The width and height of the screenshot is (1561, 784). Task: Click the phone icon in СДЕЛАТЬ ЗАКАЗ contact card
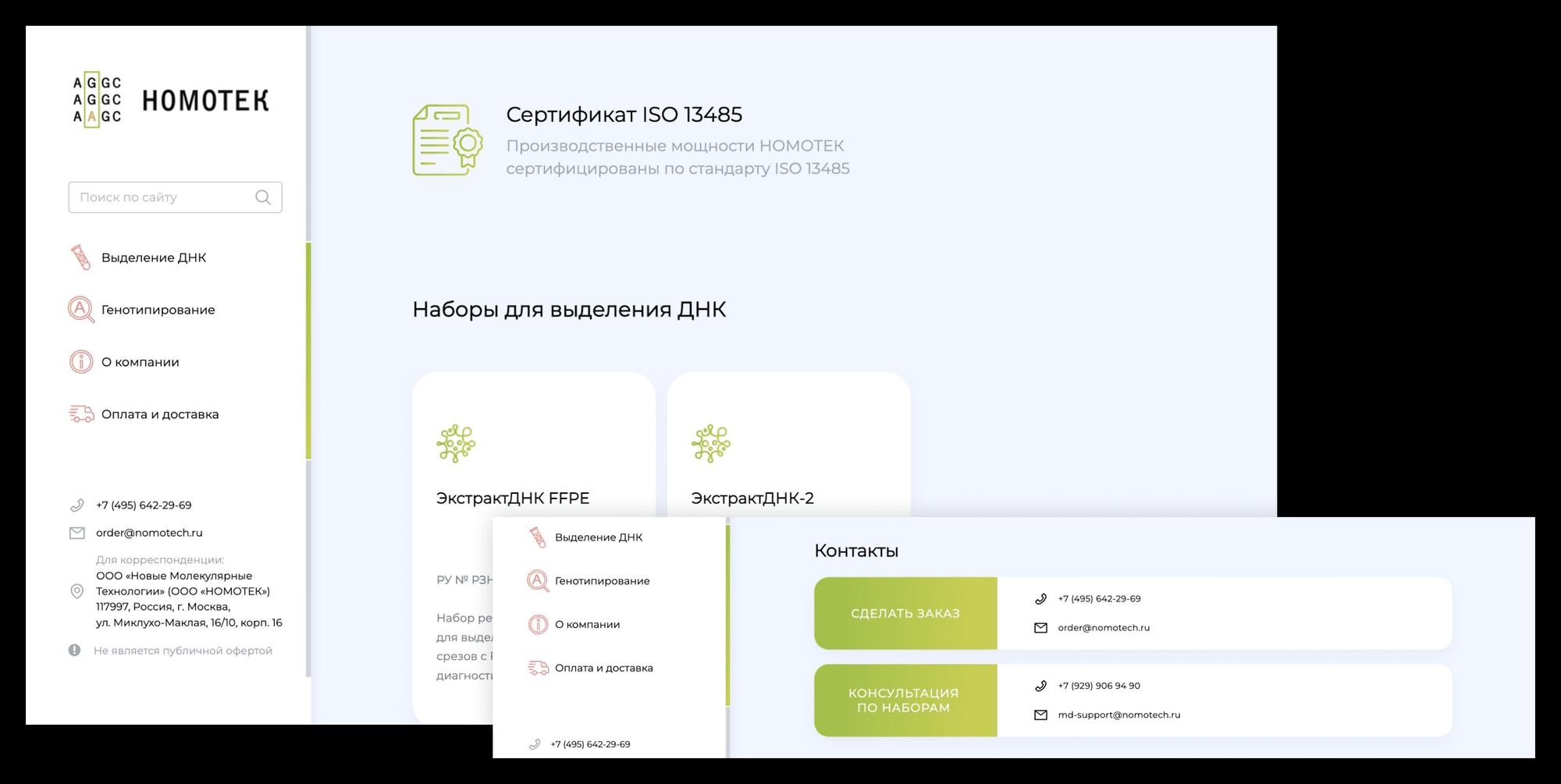(1040, 599)
